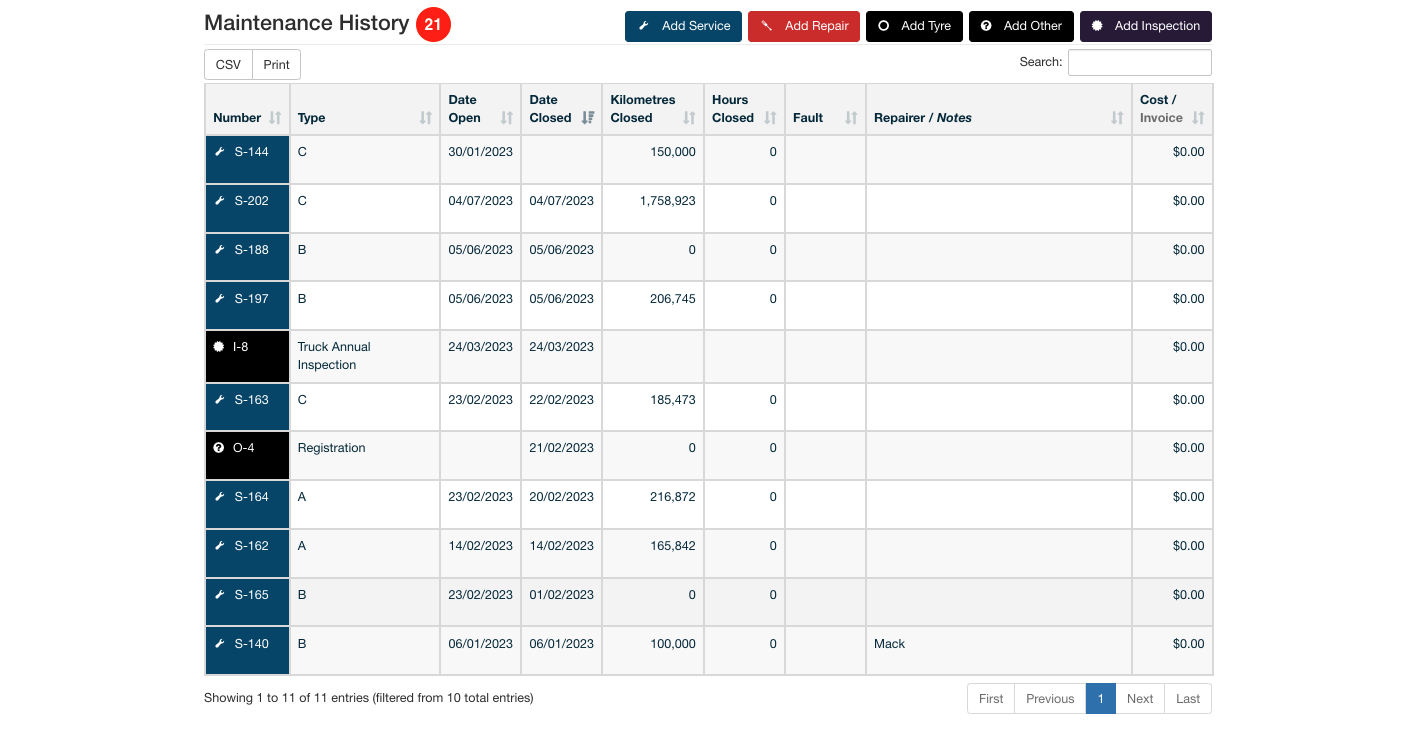
Task: Click the wrench icon beside service S-140
Action: pos(220,644)
